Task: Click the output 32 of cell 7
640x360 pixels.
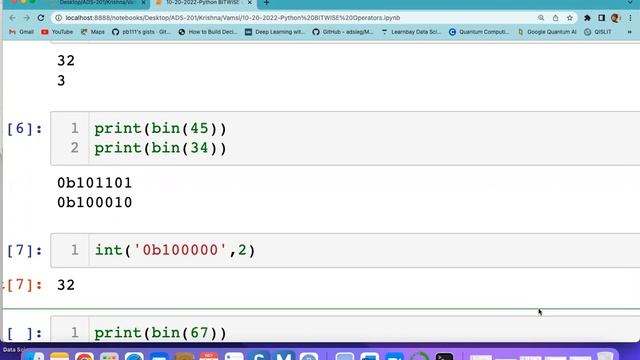Action: tap(66, 285)
